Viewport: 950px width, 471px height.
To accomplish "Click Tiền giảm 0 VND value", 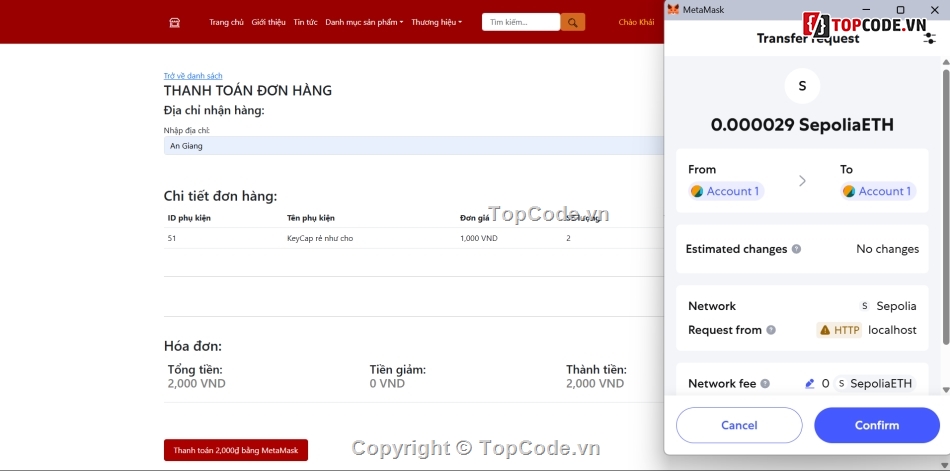I will pos(387,384).
